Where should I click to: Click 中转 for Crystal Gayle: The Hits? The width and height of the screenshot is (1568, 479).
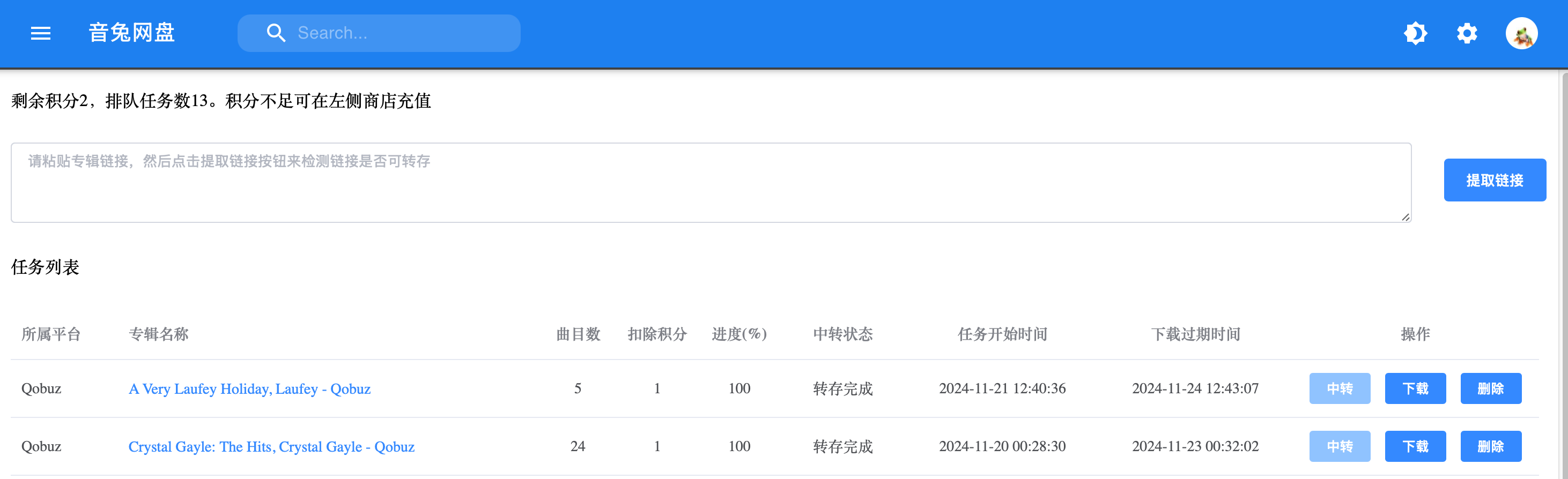click(1340, 446)
